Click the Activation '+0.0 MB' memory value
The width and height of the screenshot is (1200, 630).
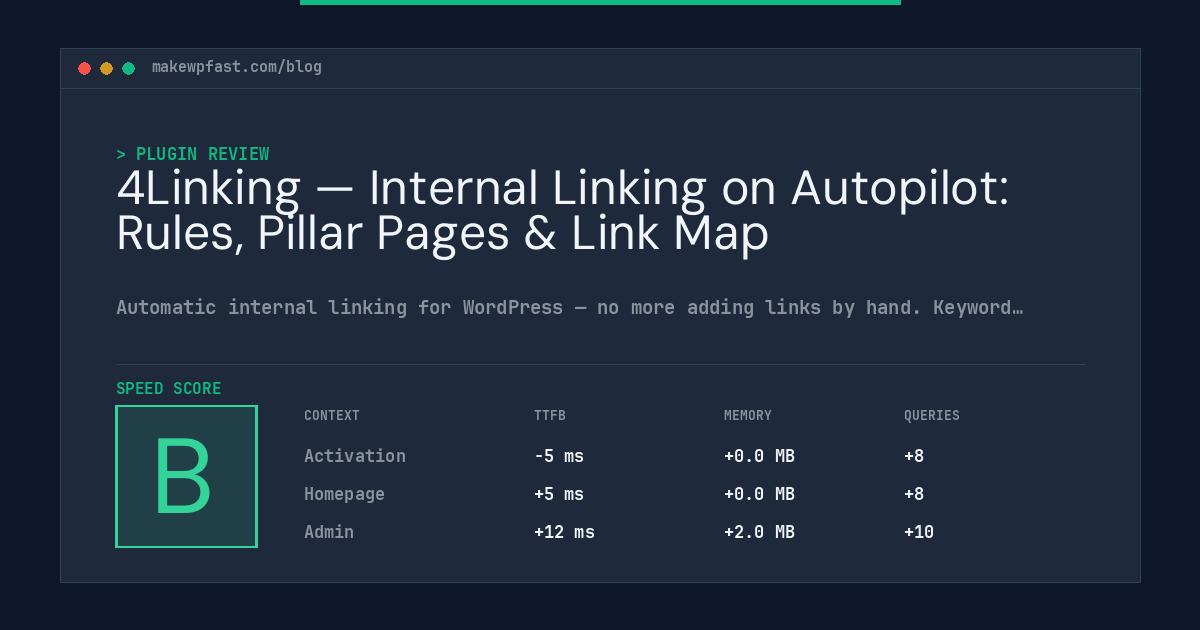click(759, 456)
